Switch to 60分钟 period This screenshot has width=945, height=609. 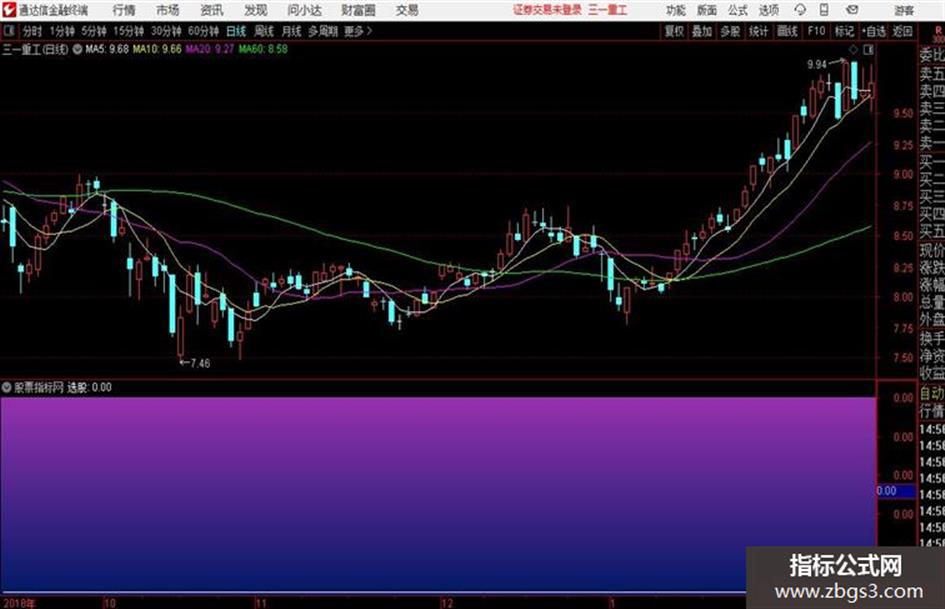tap(203, 31)
